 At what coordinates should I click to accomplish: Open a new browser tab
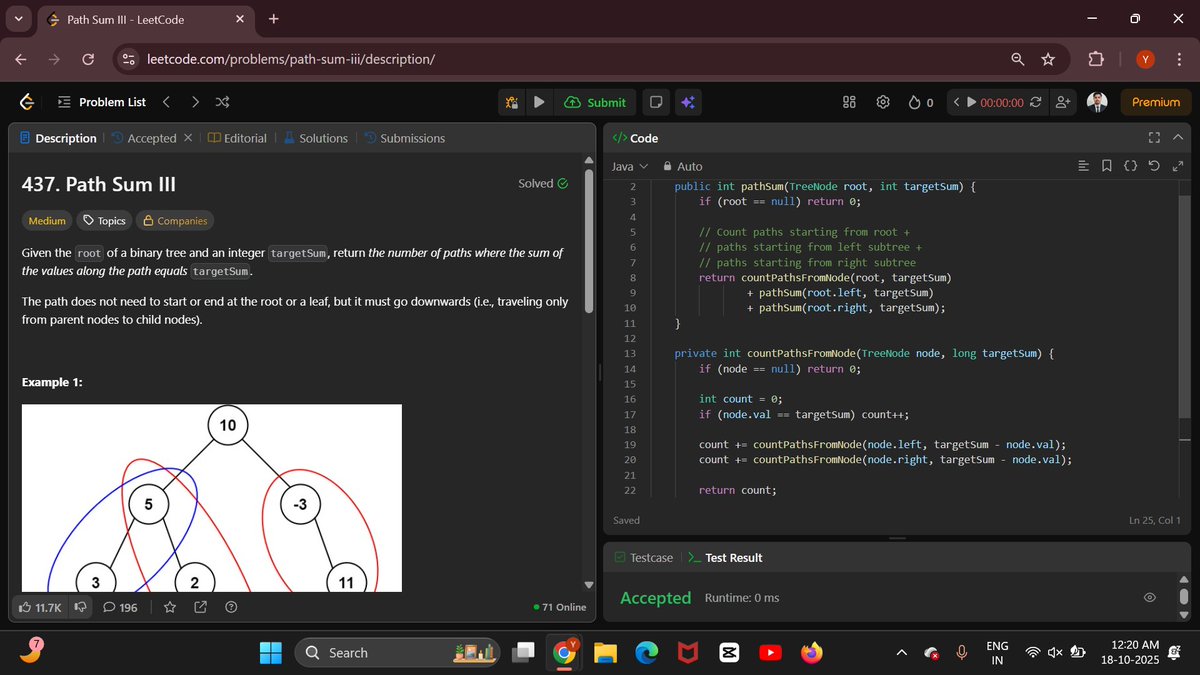(x=274, y=19)
